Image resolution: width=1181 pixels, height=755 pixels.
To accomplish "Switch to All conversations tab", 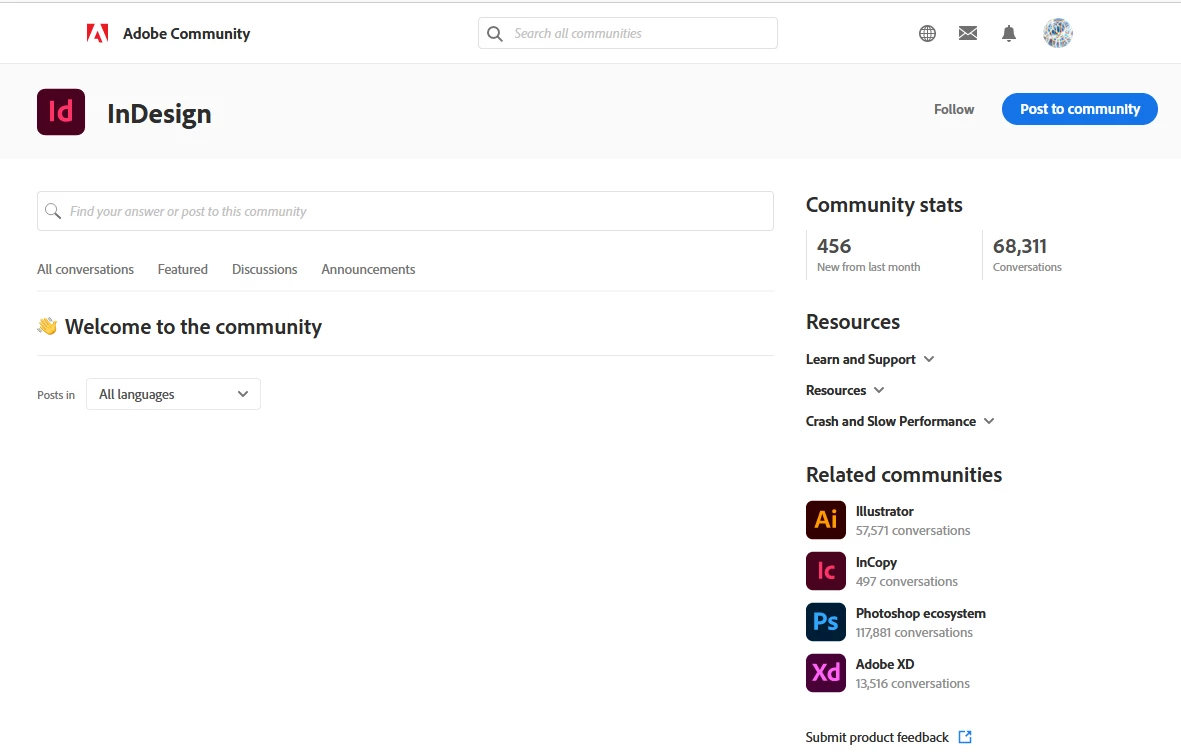I will tap(85, 269).
